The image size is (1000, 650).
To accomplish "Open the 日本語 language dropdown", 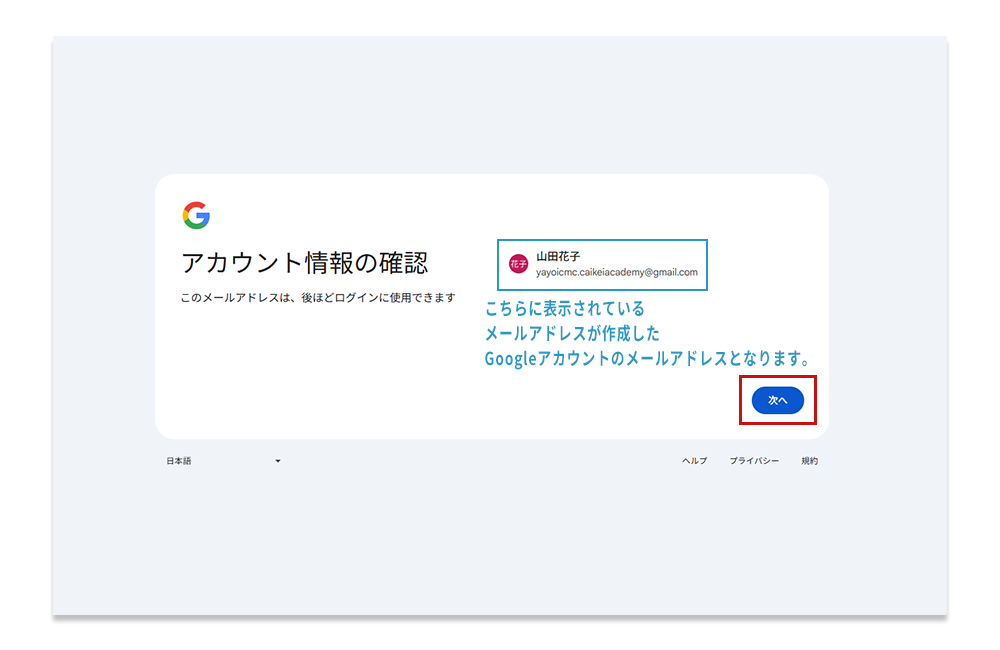I will pyautogui.click(x=223, y=461).
